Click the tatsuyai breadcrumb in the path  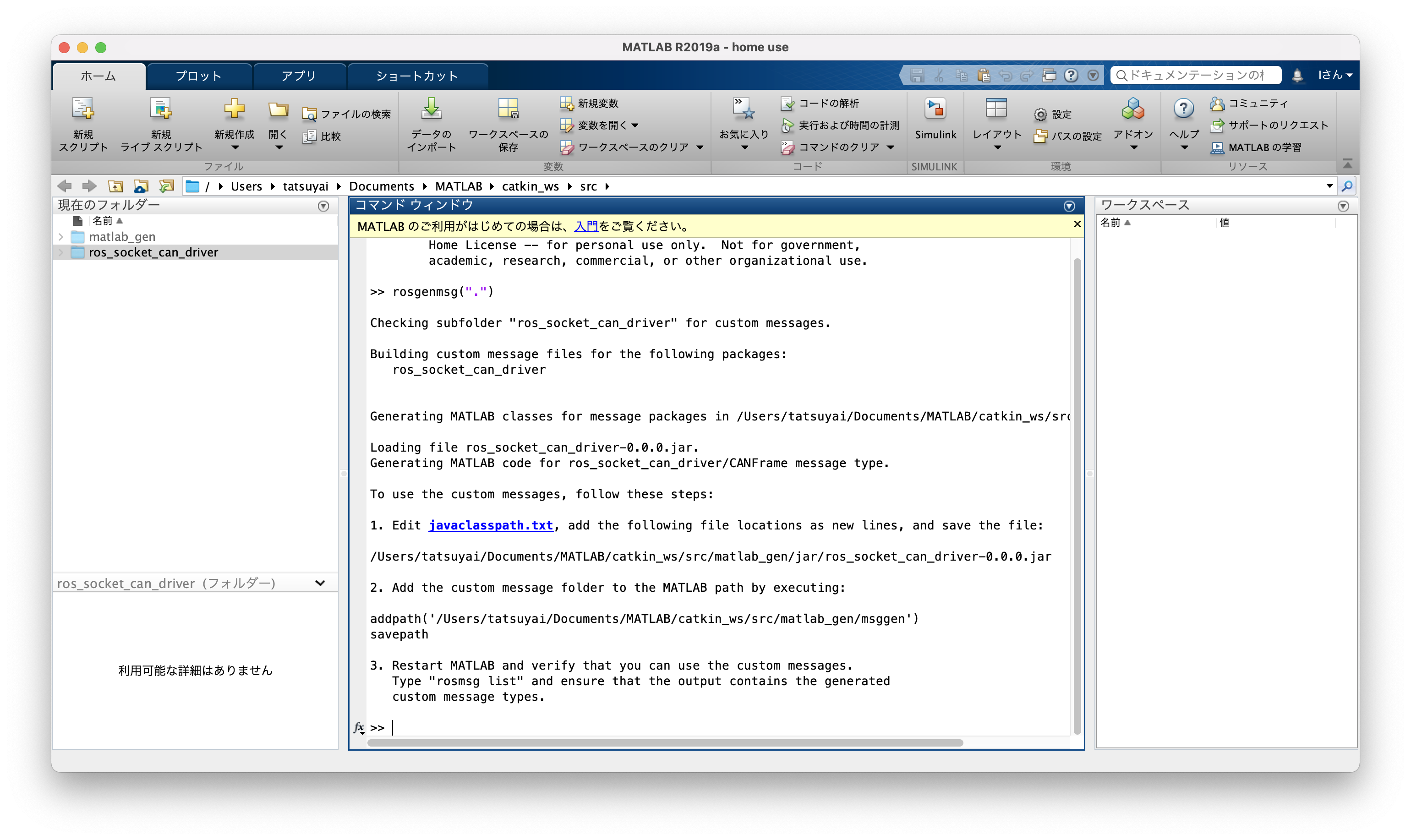tap(305, 186)
